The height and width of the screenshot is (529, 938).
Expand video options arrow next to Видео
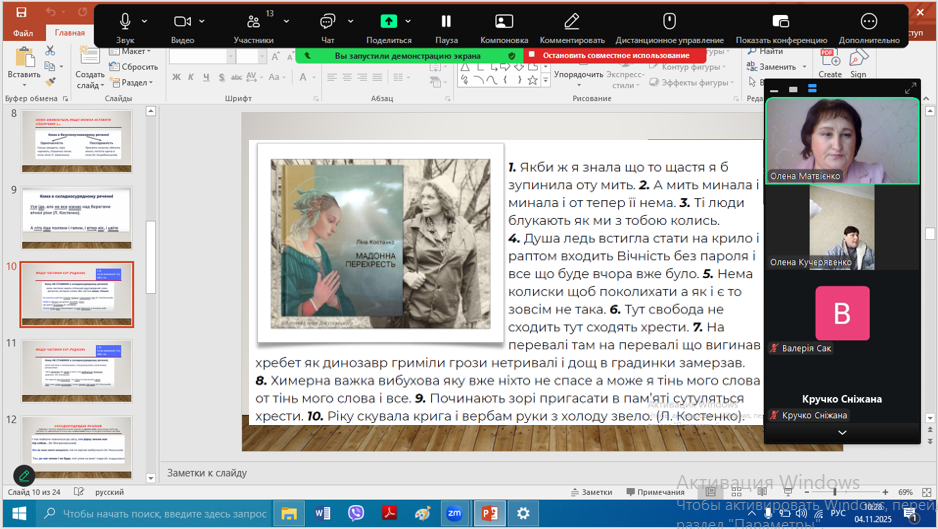click(x=202, y=22)
